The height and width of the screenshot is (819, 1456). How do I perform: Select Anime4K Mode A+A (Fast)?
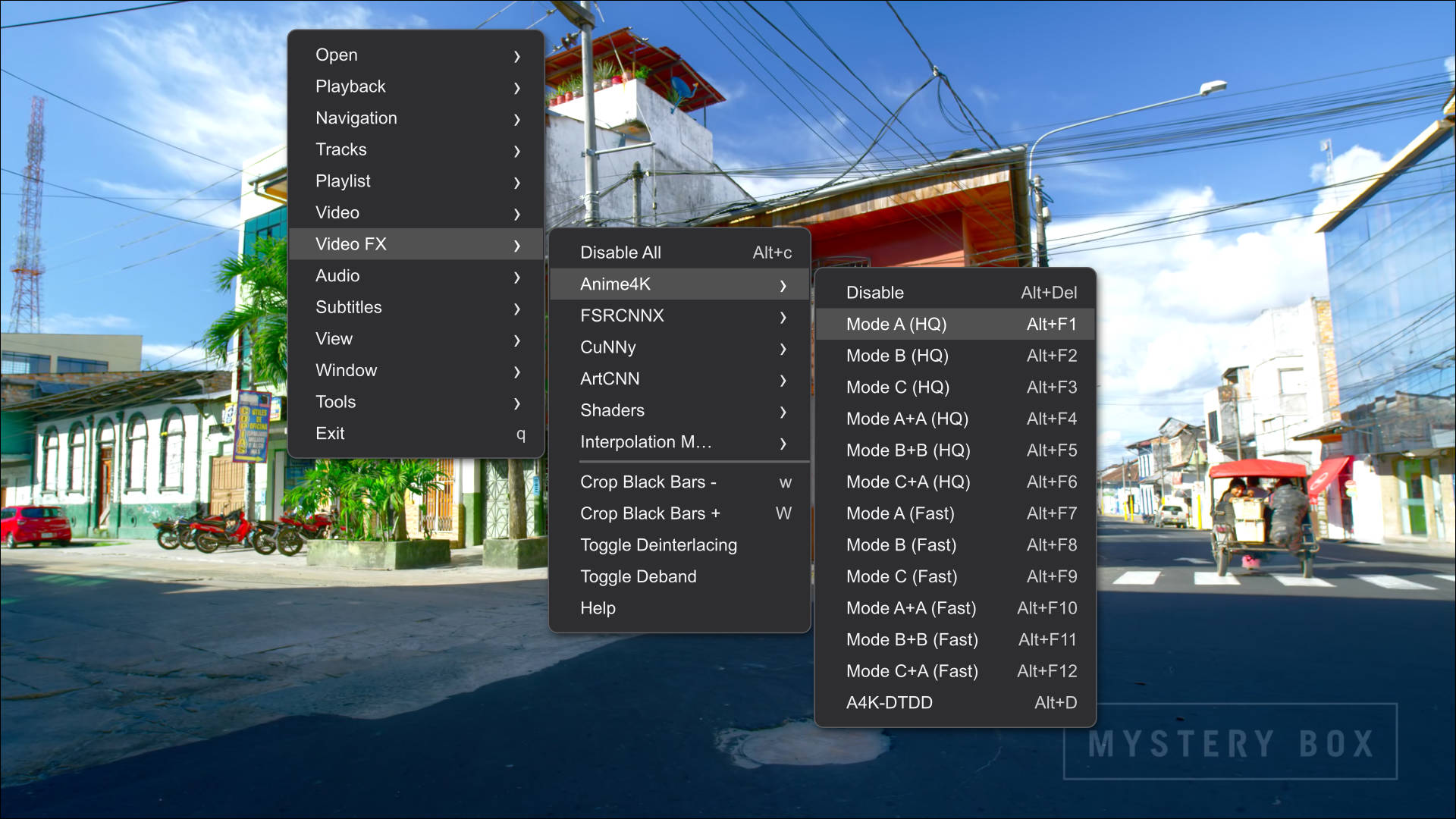coord(955,608)
